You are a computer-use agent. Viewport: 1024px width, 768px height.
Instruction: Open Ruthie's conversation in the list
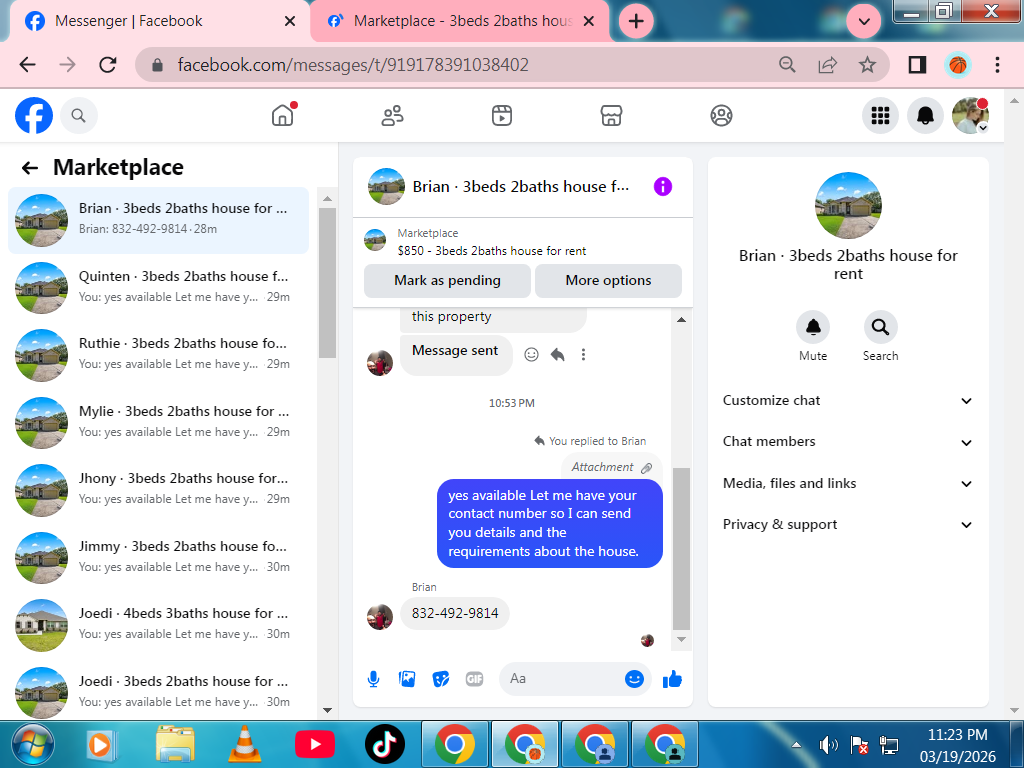(158, 355)
